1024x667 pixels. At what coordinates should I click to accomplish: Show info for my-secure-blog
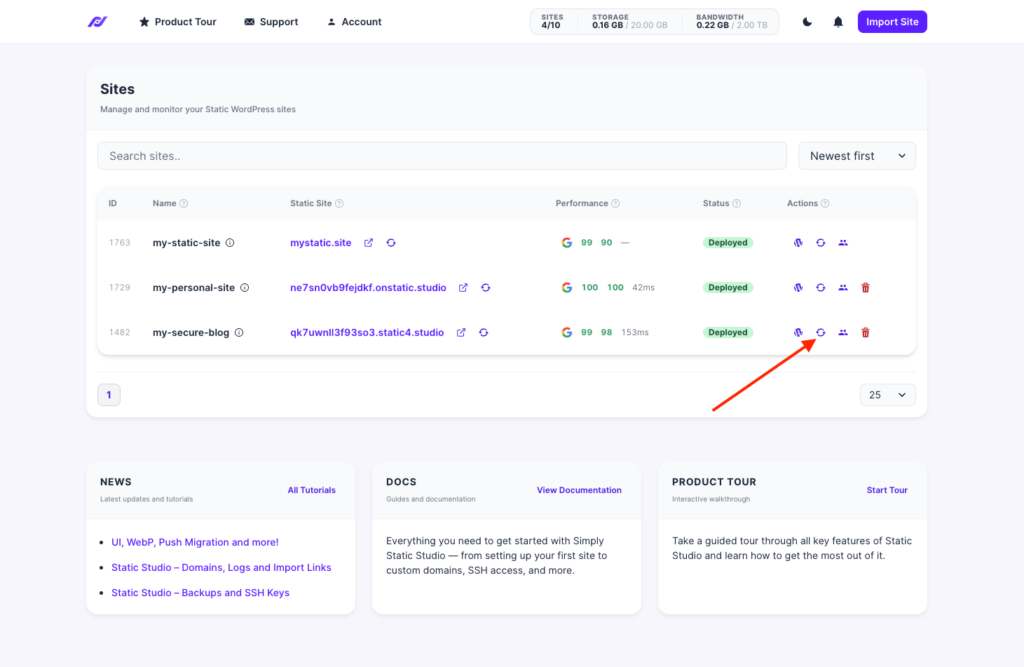[x=239, y=333]
